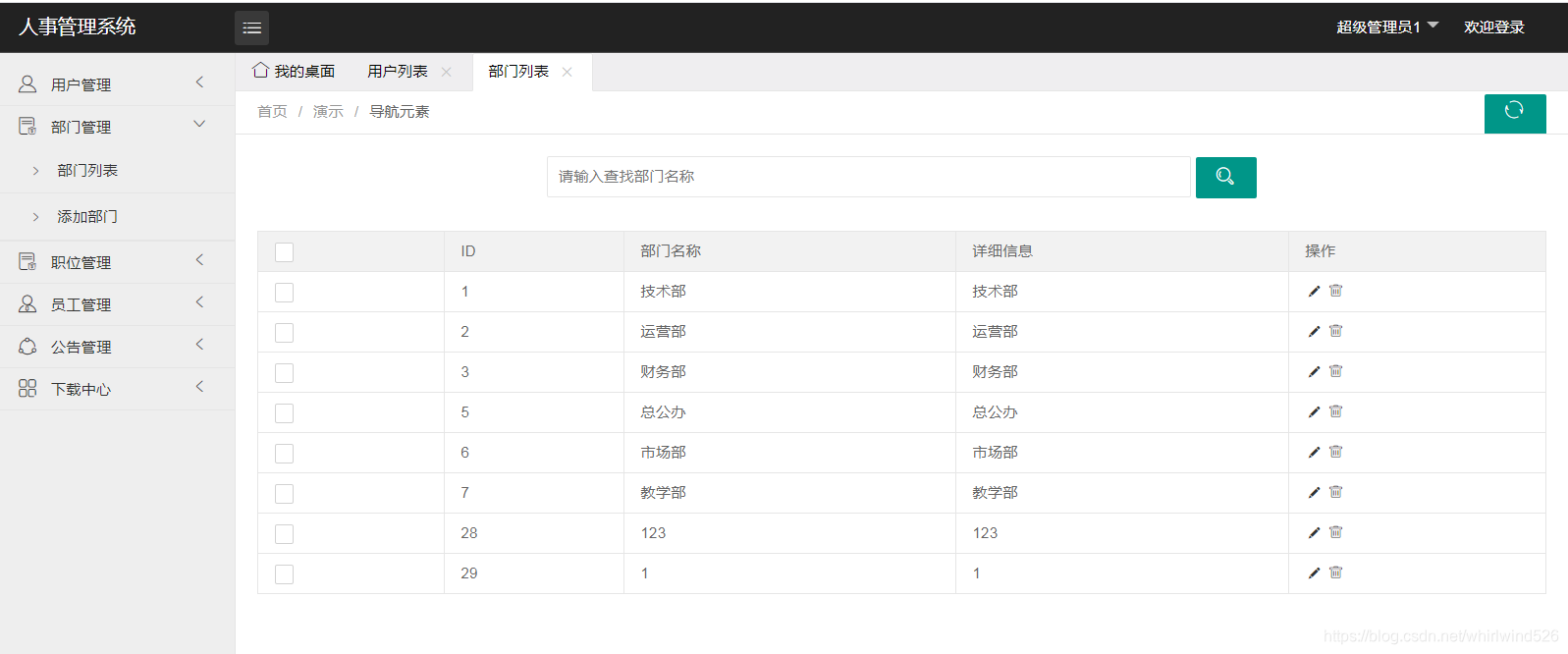Delete the 教学部 row with trash icon
Image resolution: width=1568 pixels, height=654 pixels.
[1335, 492]
